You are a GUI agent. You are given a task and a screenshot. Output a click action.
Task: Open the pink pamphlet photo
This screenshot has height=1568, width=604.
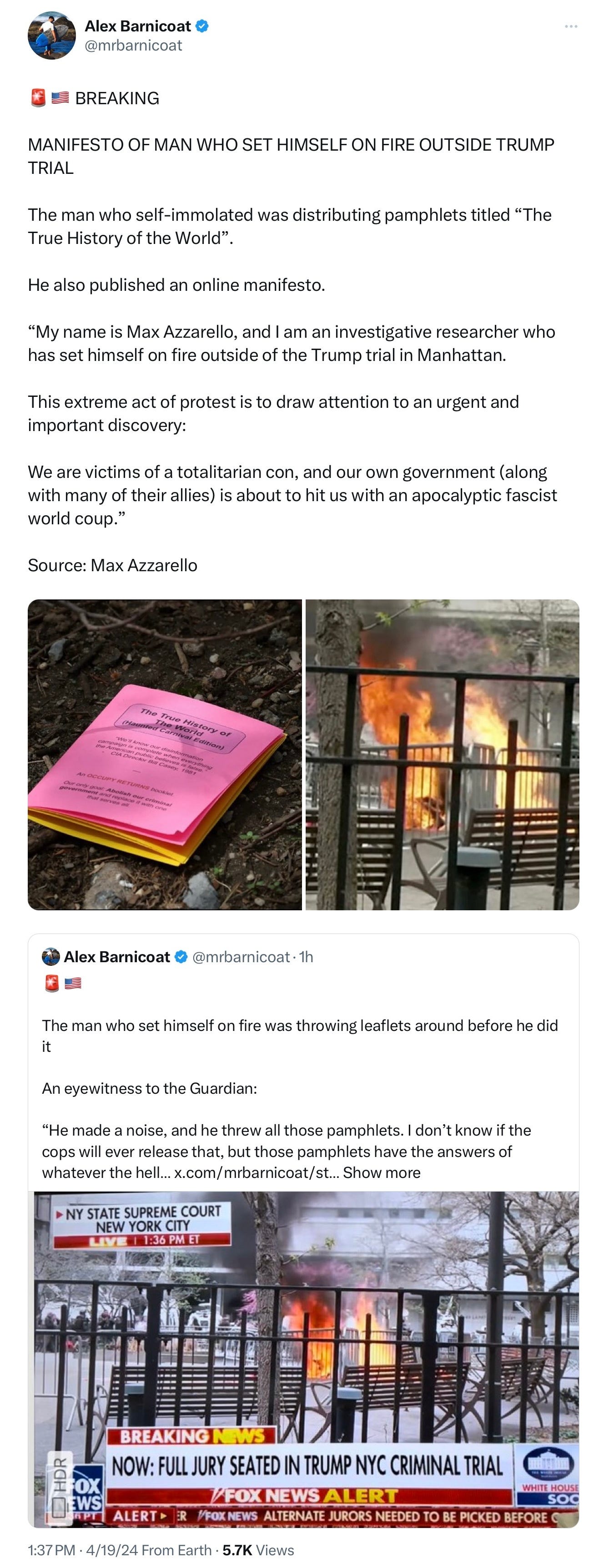point(165,755)
